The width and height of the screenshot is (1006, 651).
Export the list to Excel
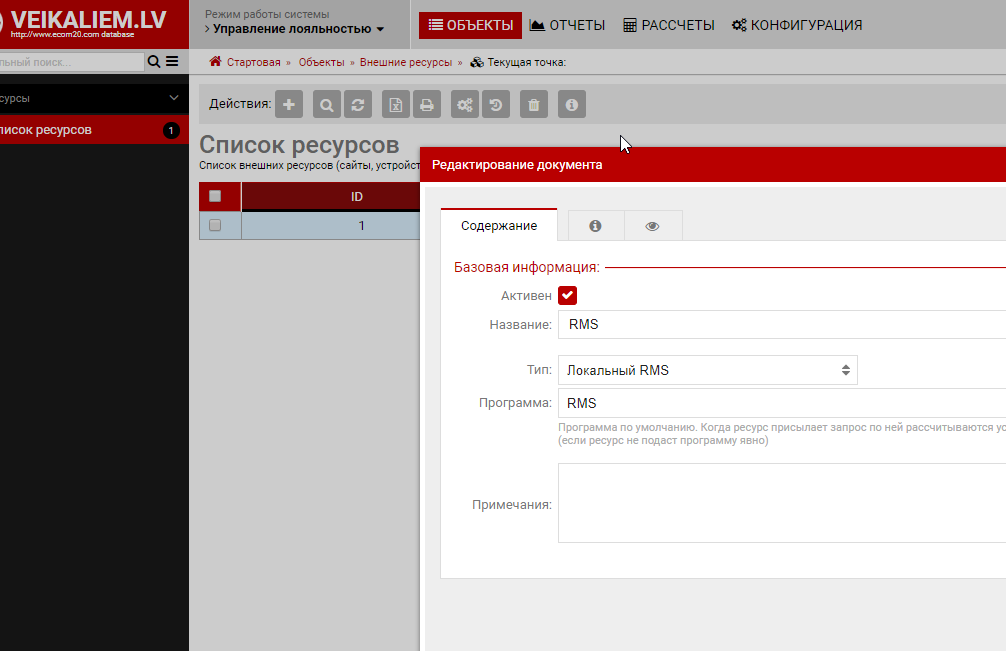click(x=396, y=104)
